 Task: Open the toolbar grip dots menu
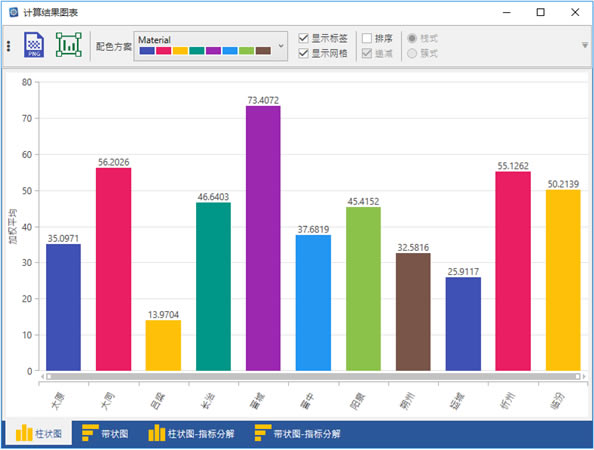8,46
